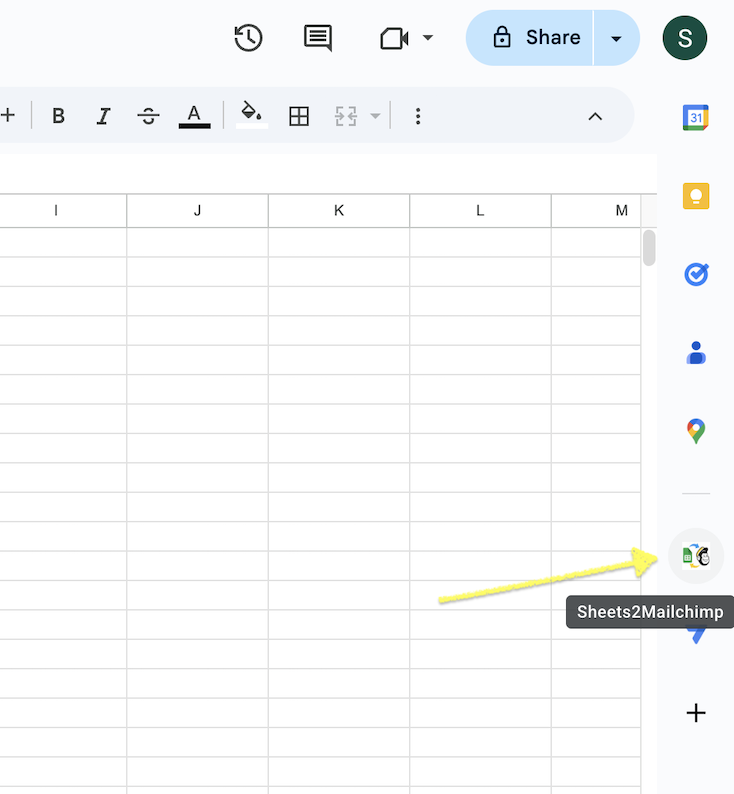Select column K header
This screenshot has height=794, width=734.
tap(339, 211)
